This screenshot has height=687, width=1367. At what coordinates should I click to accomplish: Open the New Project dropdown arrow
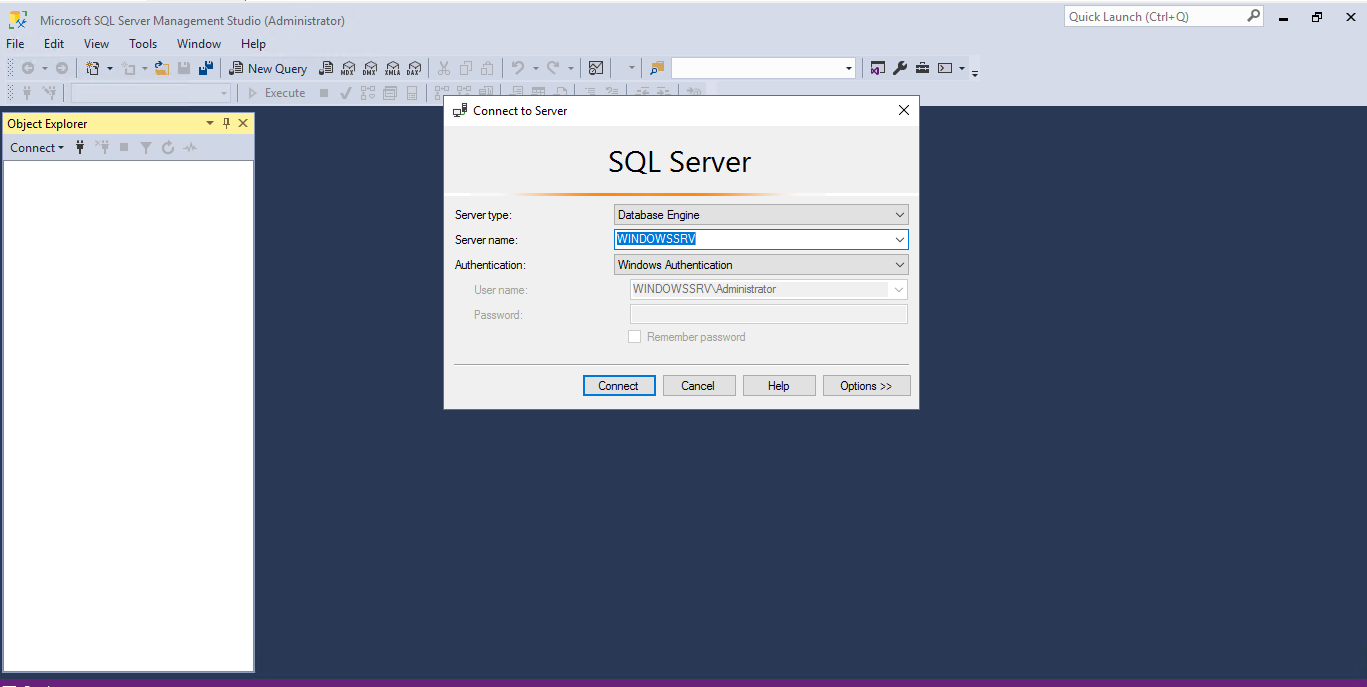(110, 68)
